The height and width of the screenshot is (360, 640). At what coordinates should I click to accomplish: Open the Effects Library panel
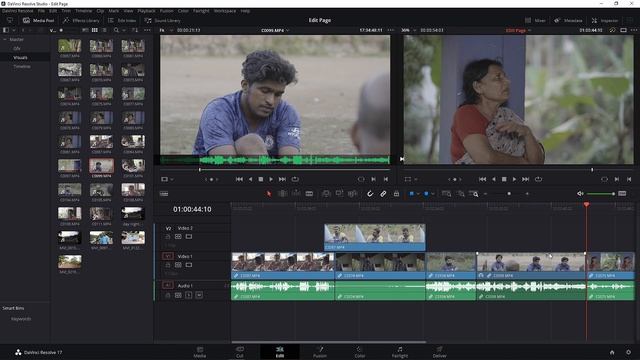tap(82, 20)
